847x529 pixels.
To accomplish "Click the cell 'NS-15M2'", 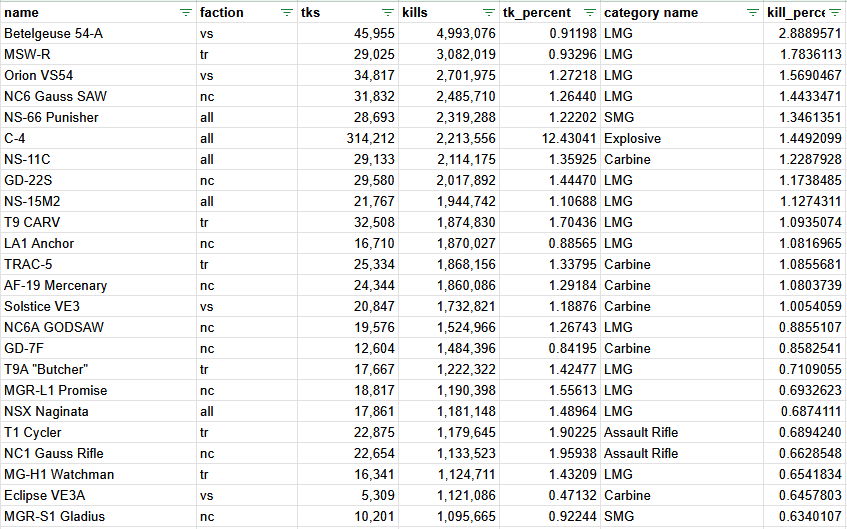I will [98, 202].
